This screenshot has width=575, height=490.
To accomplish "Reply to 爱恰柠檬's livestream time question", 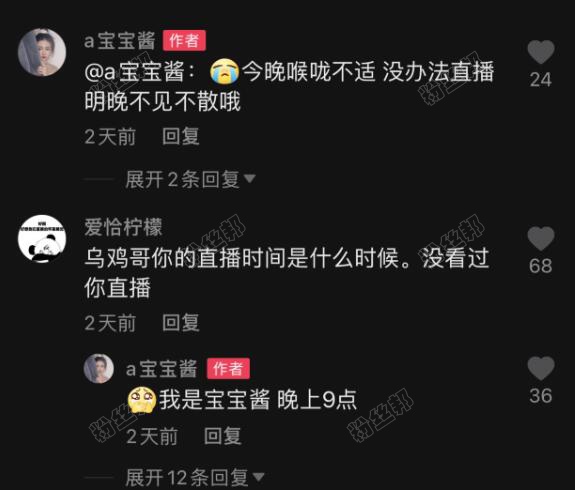I will pyautogui.click(x=181, y=323).
